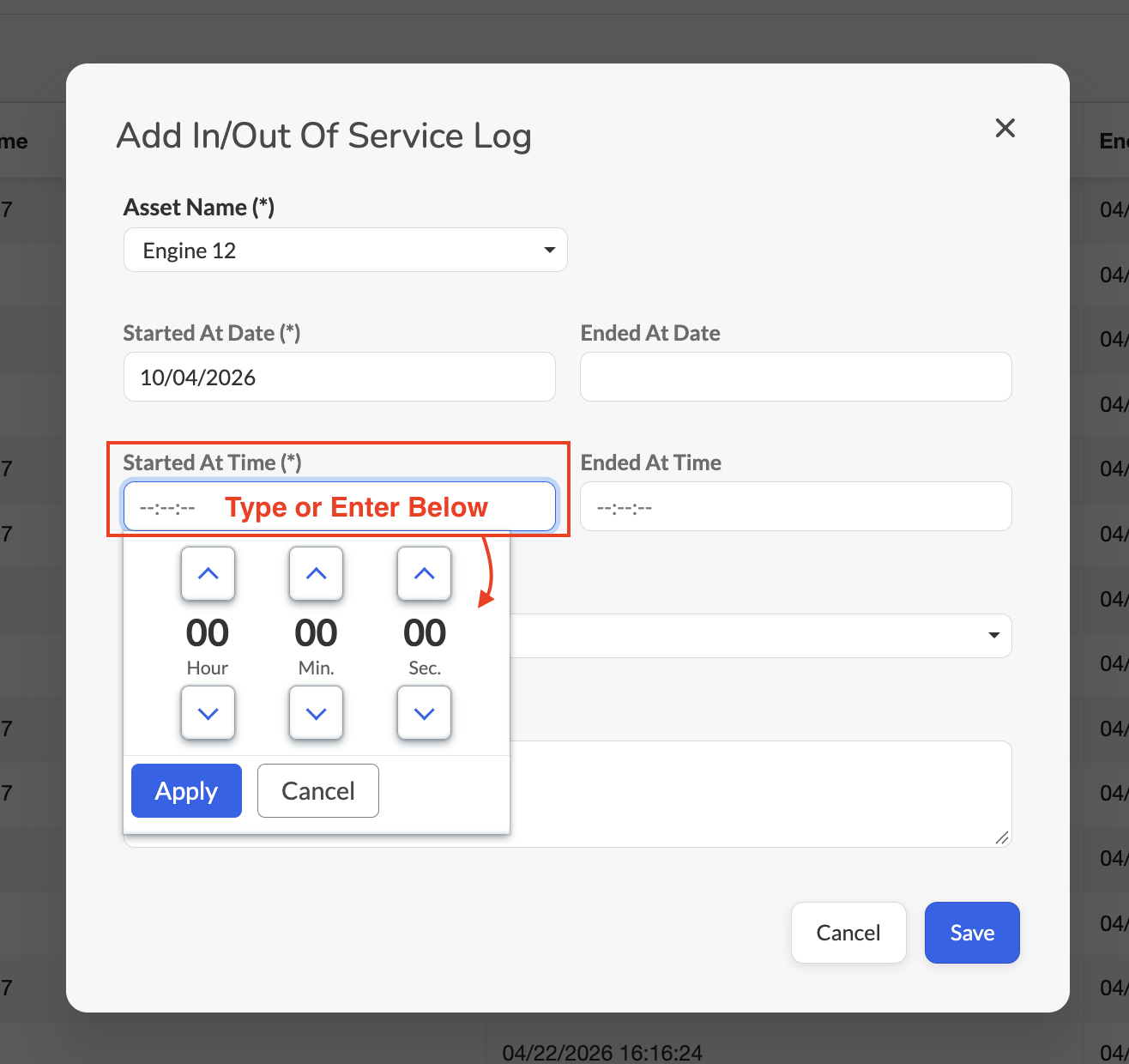This screenshot has width=1129, height=1064.
Task: Expand the dropdown behind the time picker
Action: (761, 636)
